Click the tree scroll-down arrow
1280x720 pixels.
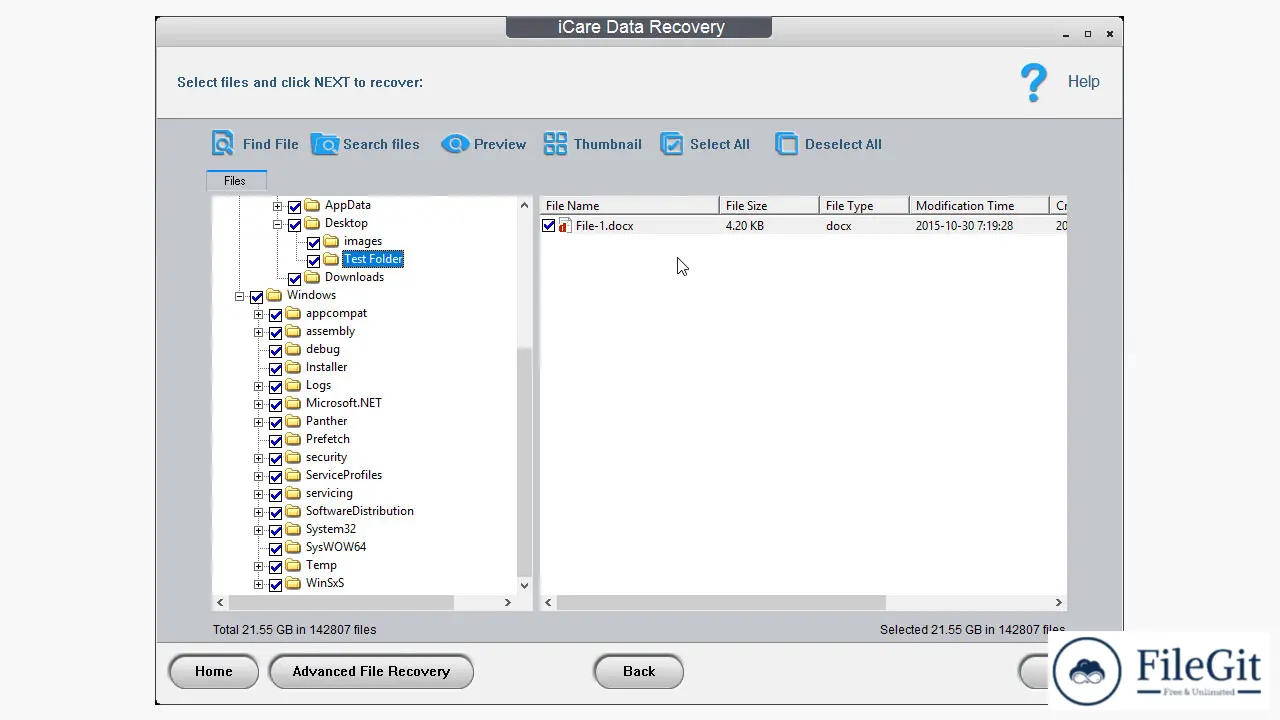(524, 585)
